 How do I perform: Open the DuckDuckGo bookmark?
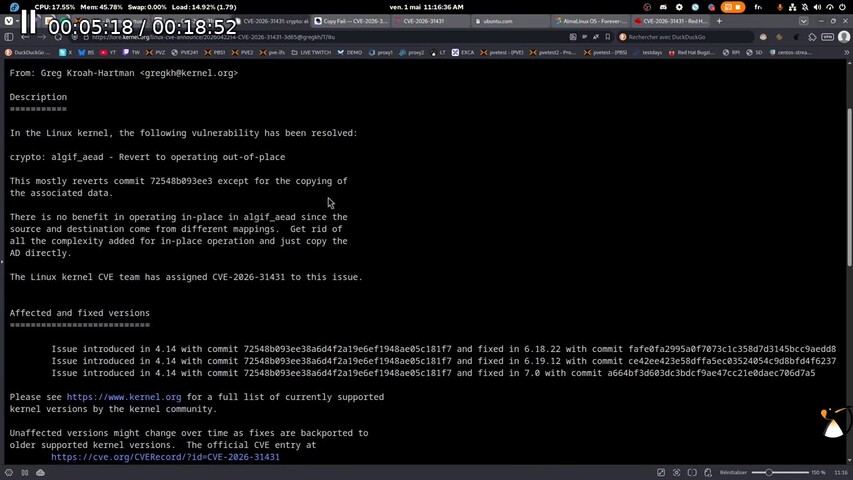pos(28,53)
